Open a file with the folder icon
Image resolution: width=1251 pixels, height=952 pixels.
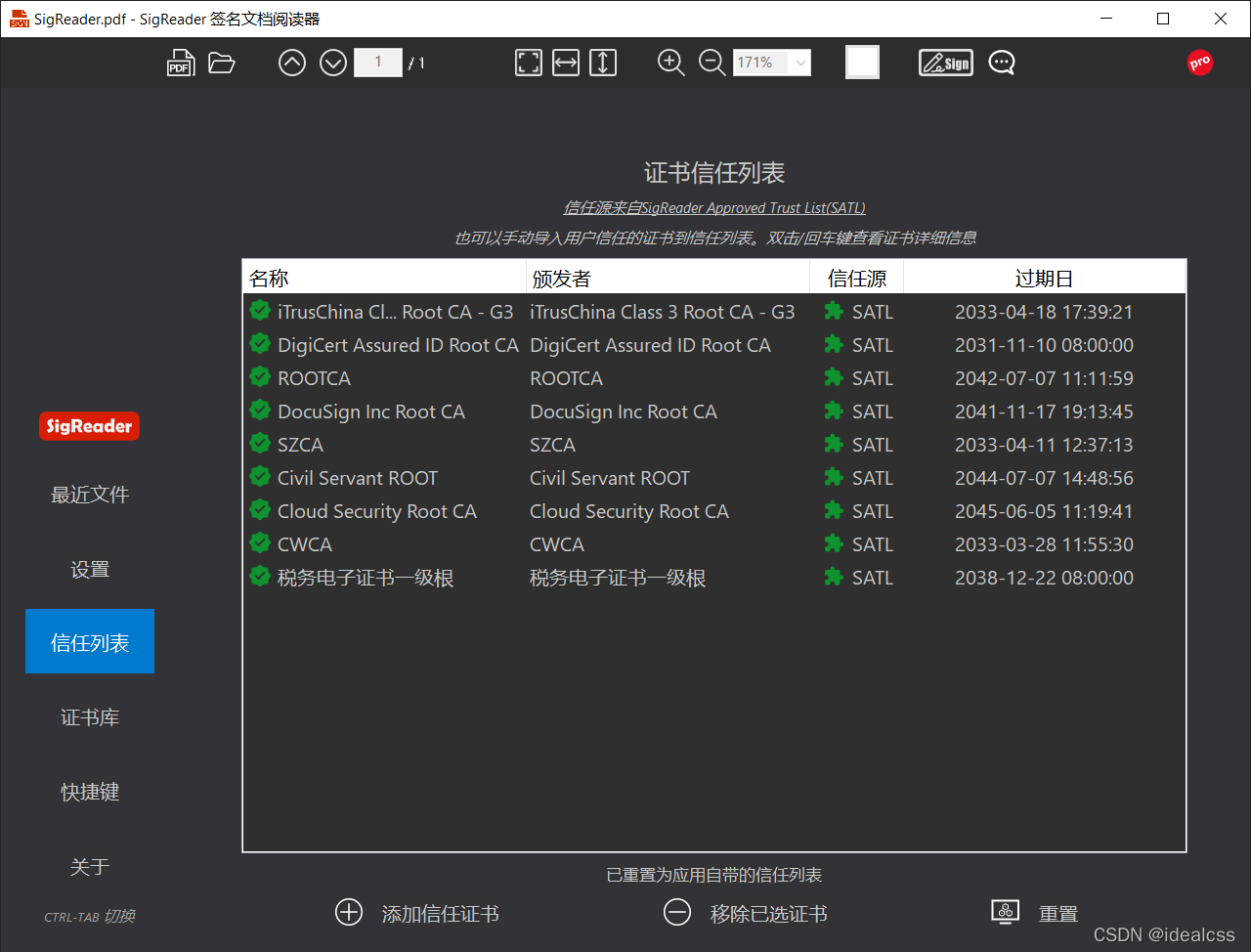(222, 63)
